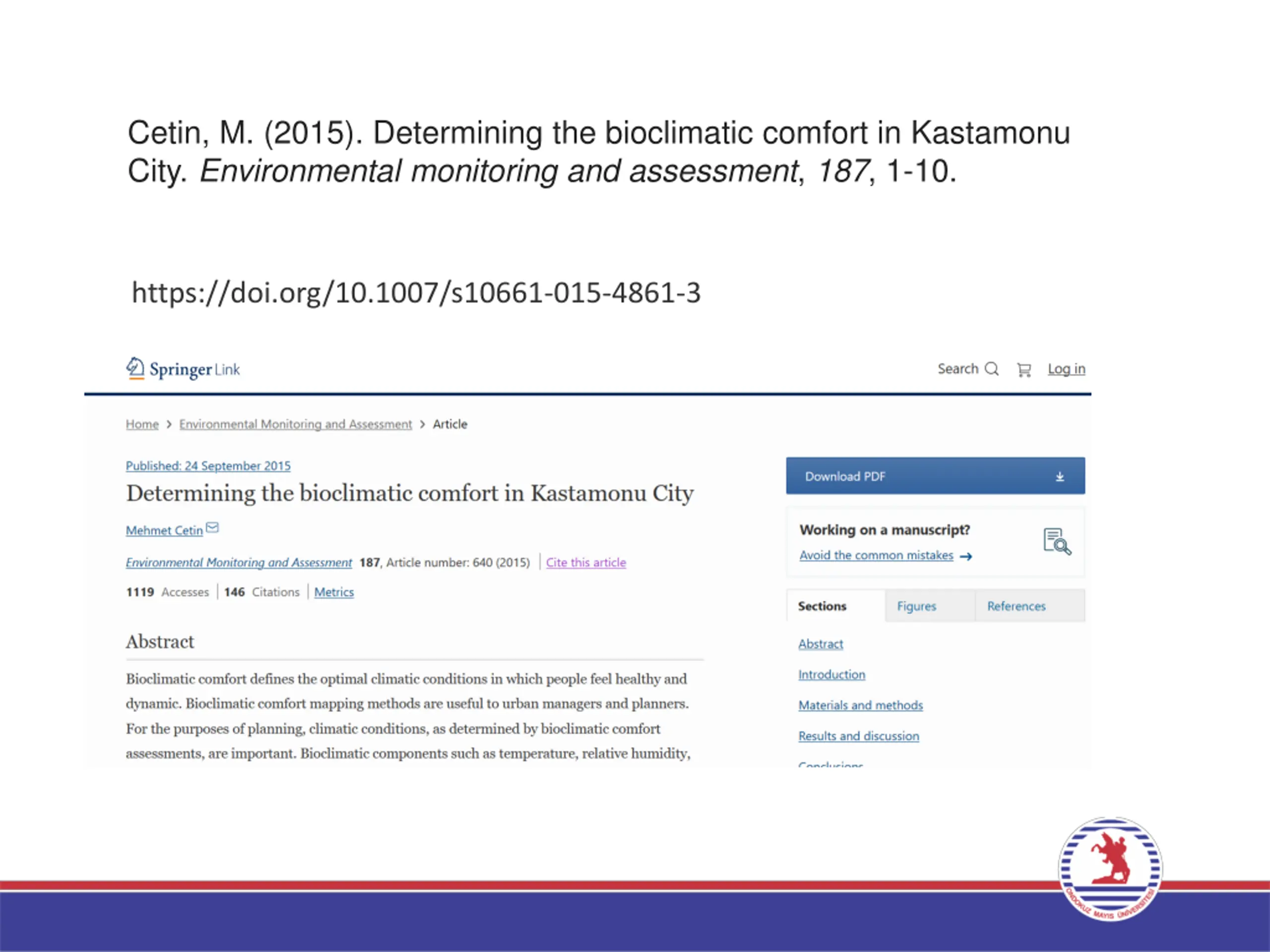
Task: Click the Log in link
Action: [1066, 369]
